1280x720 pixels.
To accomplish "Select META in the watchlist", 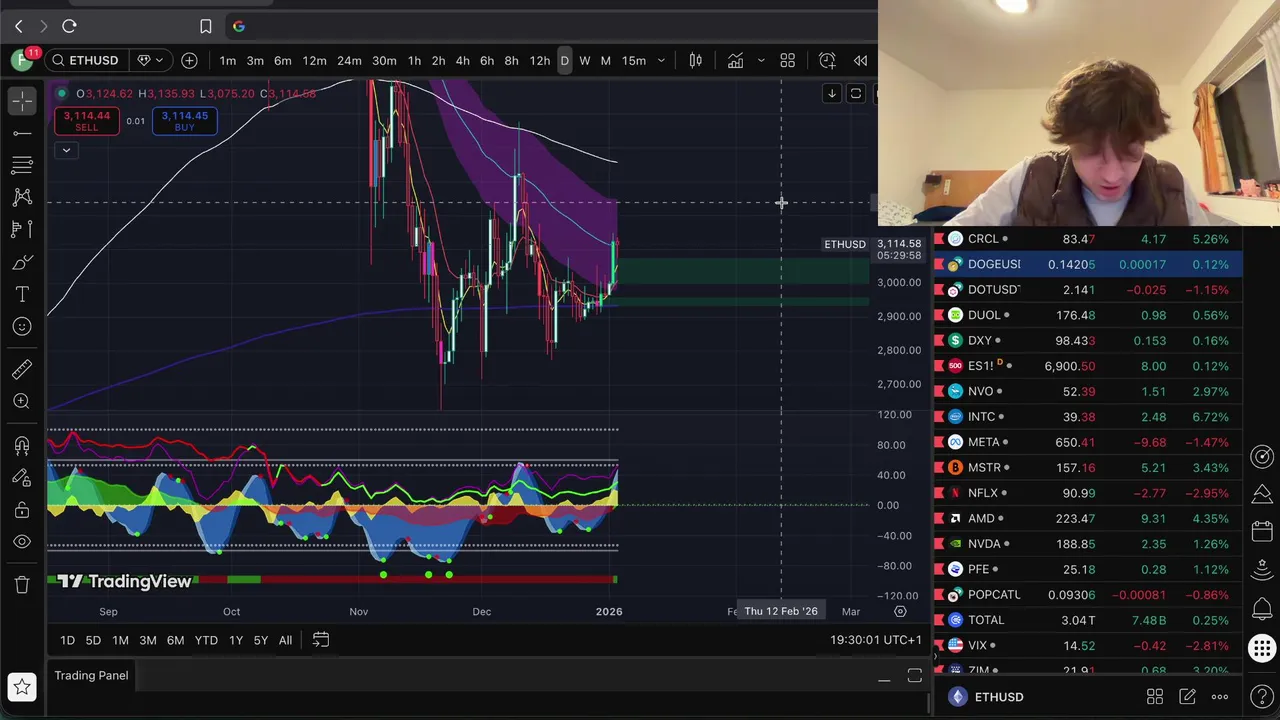I will click(x=1089, y=442).
